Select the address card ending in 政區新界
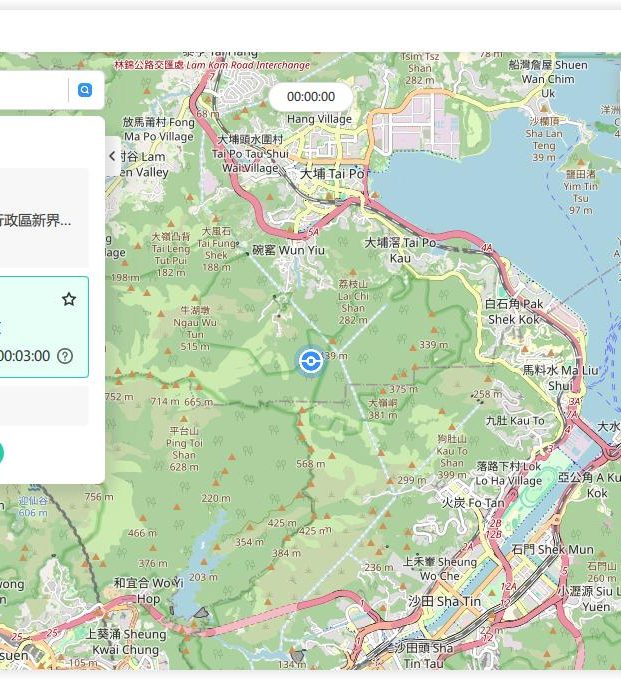621x680 pixels. coord(40,220)
